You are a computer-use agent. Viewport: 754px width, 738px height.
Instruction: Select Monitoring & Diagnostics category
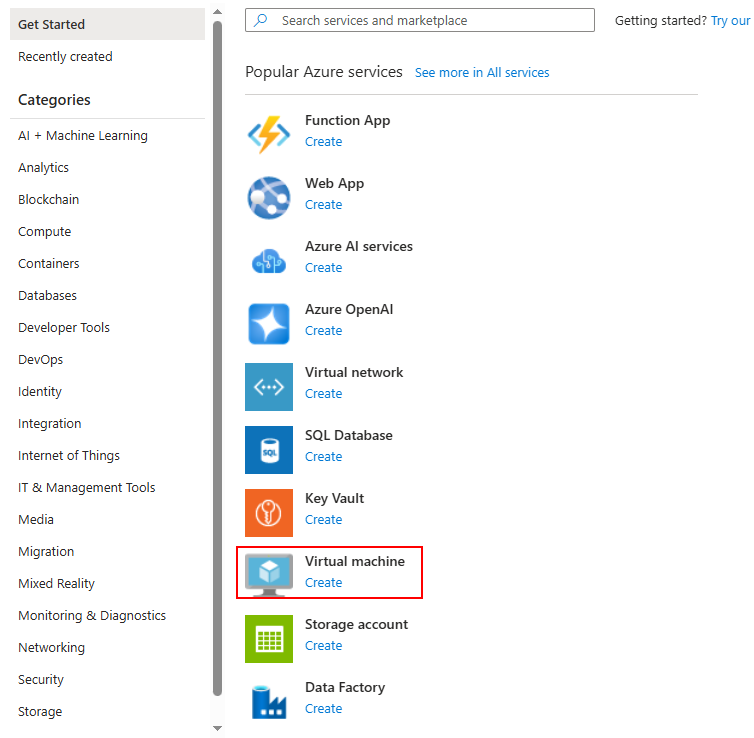[x=92, y=616]
